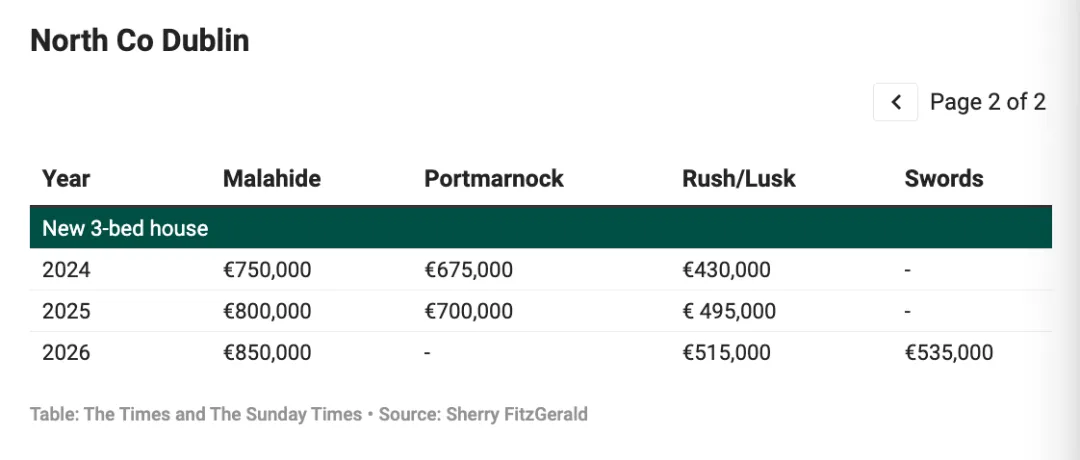Select the €430,000 Rush/Lusk cell
Image resolution: width=1080 pixels, height=460 pixels.
[x=726, y=270]
